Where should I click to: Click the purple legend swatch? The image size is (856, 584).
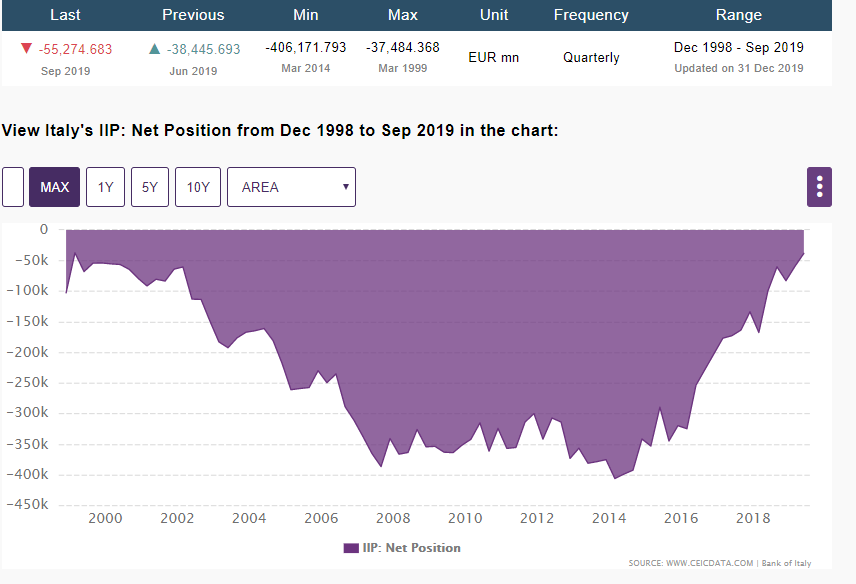coord(350,548)
